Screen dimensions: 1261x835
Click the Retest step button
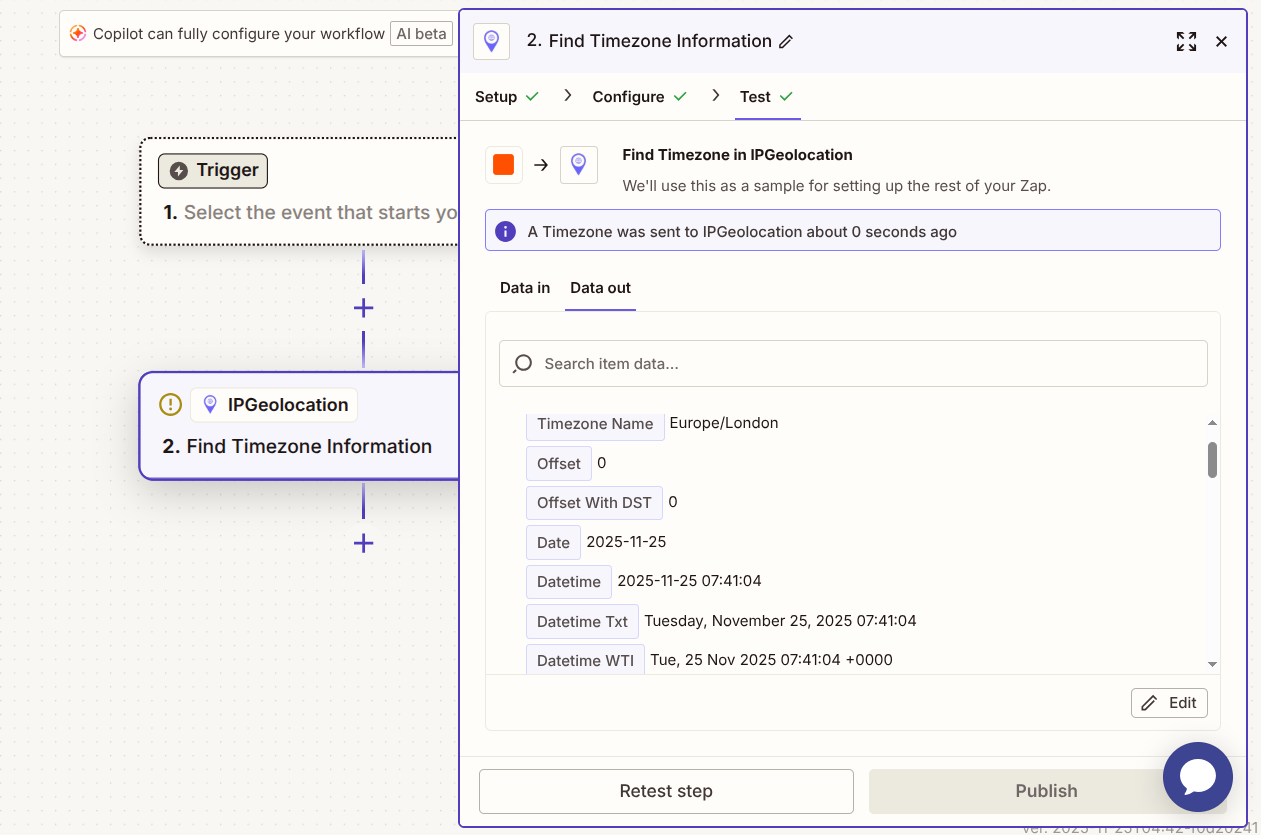[x=666, y=791]
